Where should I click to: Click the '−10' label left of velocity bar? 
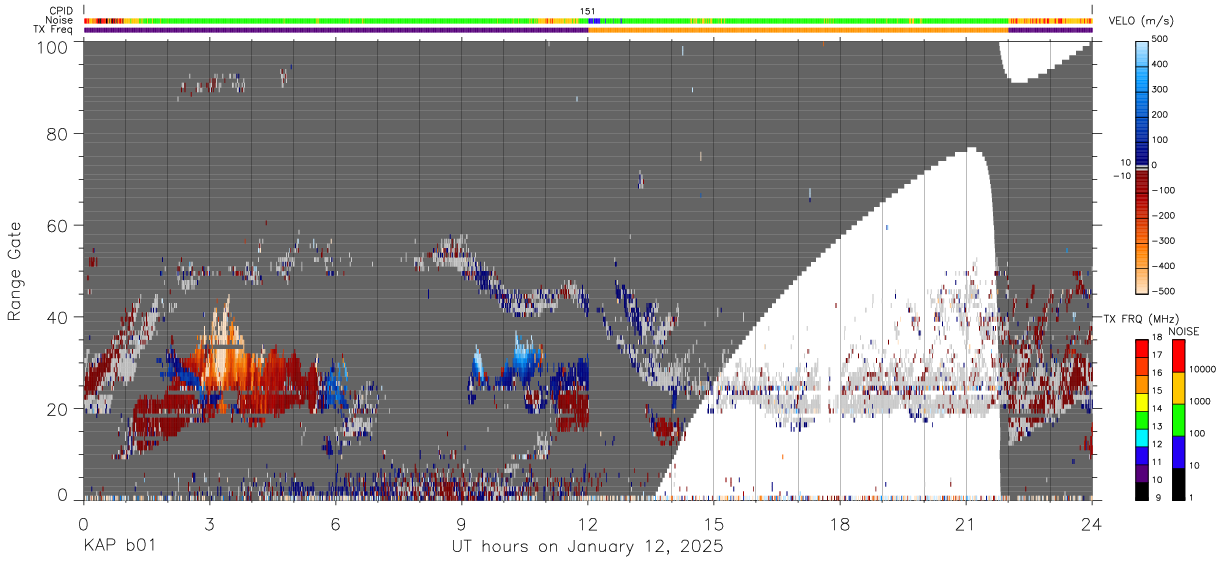click(x=1121, y=176)
